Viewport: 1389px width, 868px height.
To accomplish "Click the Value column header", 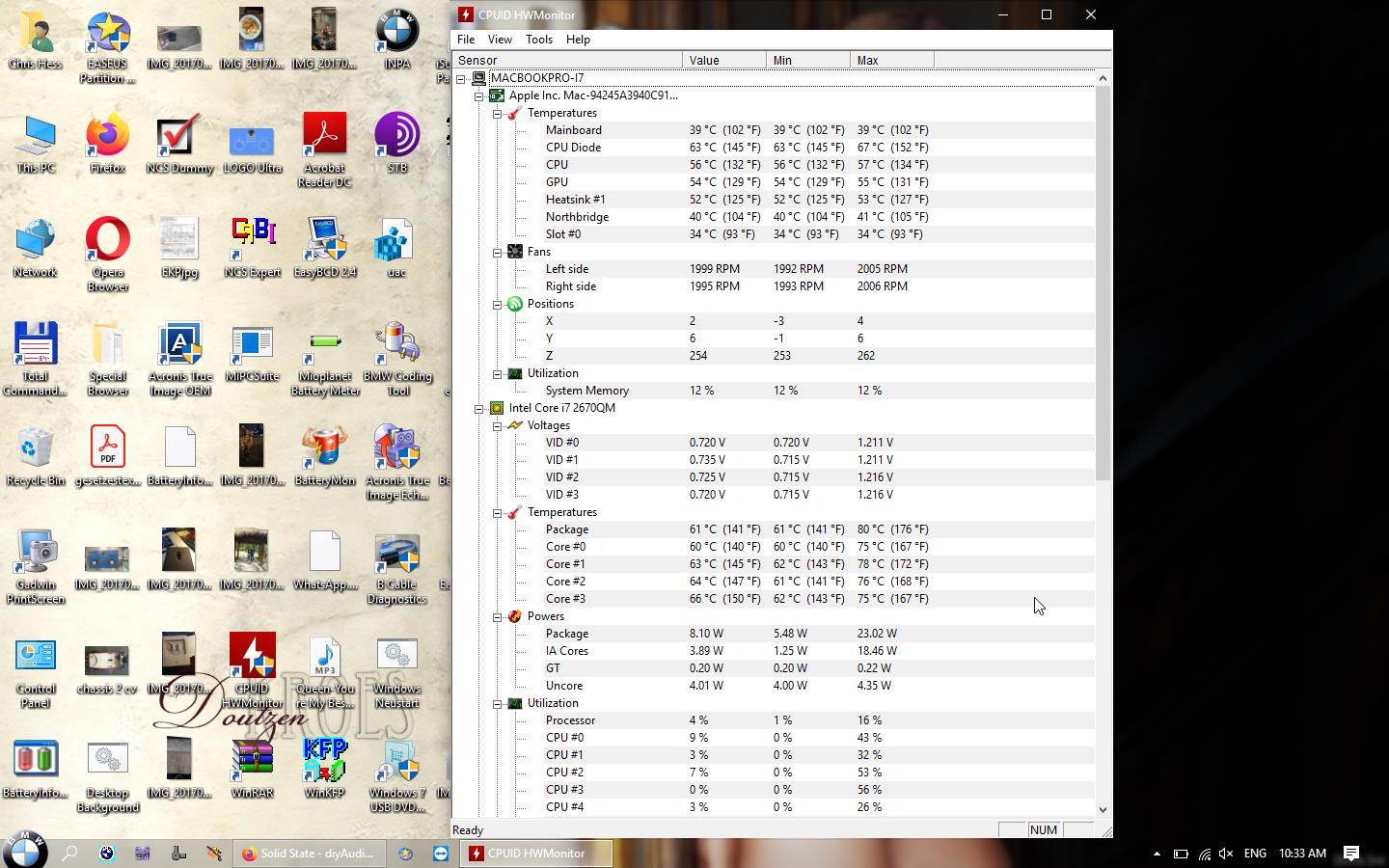I will [x=724, y=60].
